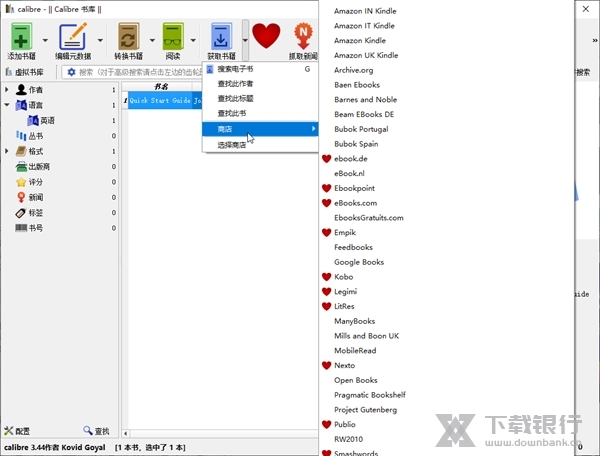
Task: Open the Edit metadata pencil icon
Action: point(73,37)
